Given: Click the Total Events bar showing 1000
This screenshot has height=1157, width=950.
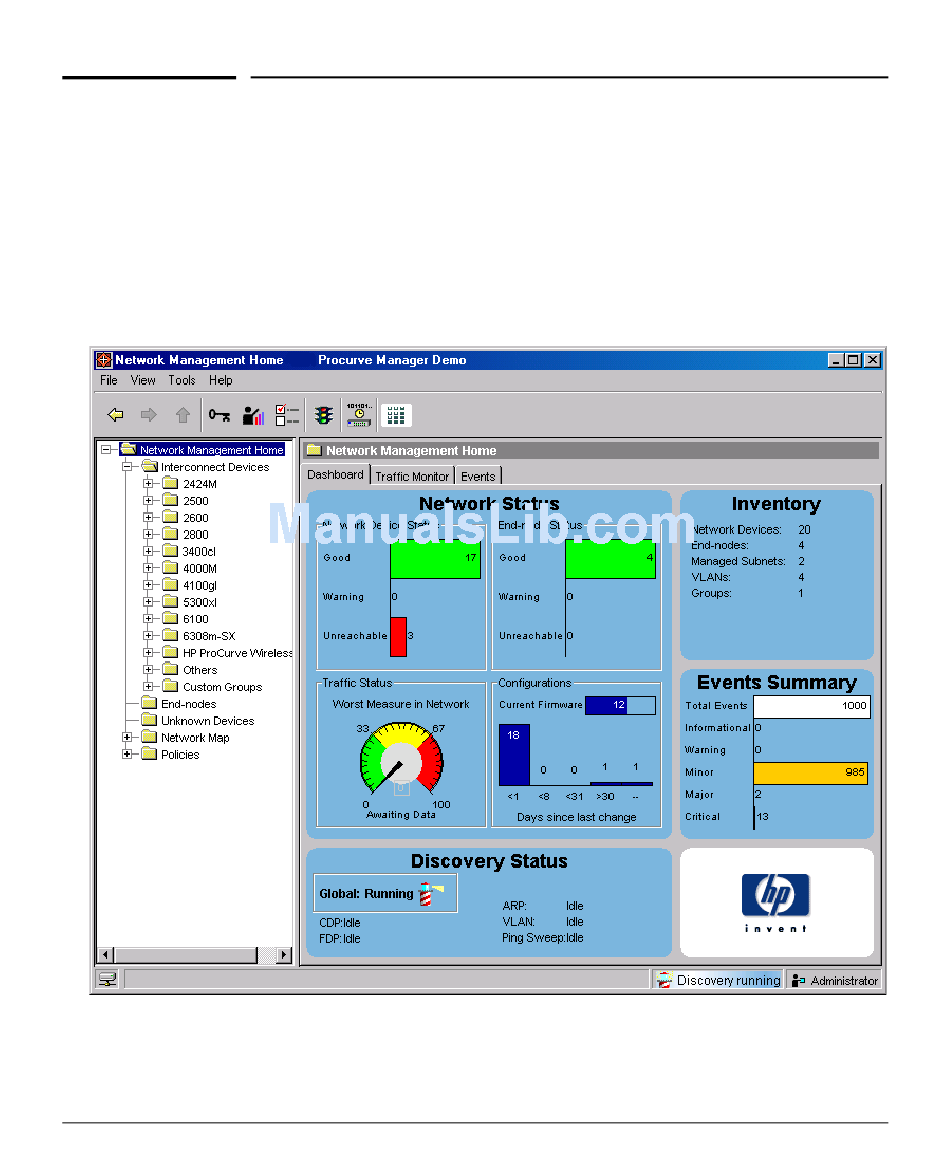Looking at the screenshot, I should [x=812, y=706].
